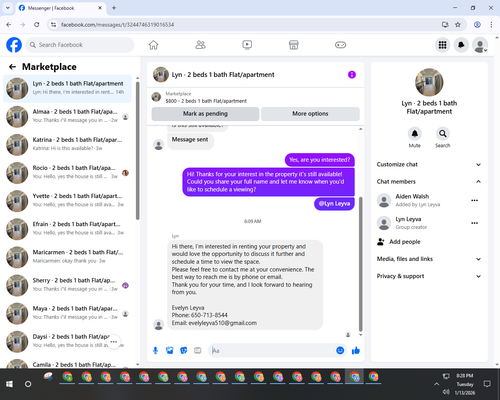Viewport: 500px width, 400px height.
Task: Attach a photo with the image icon
Action: [170, 350]
